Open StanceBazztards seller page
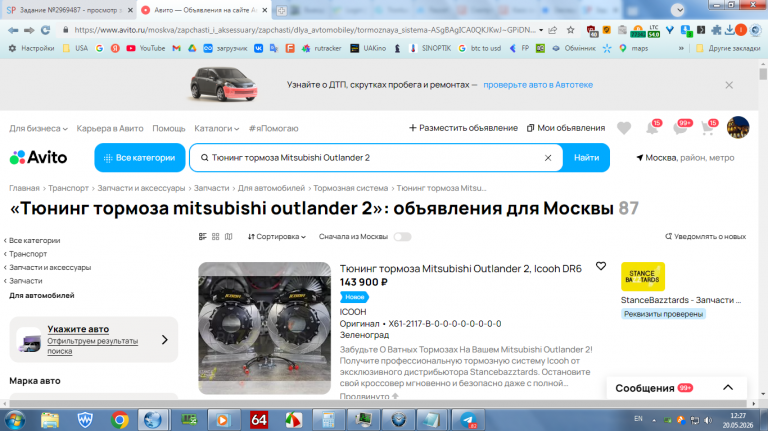The height and width of the screenshot is (431, 768). tap(681, 300)
